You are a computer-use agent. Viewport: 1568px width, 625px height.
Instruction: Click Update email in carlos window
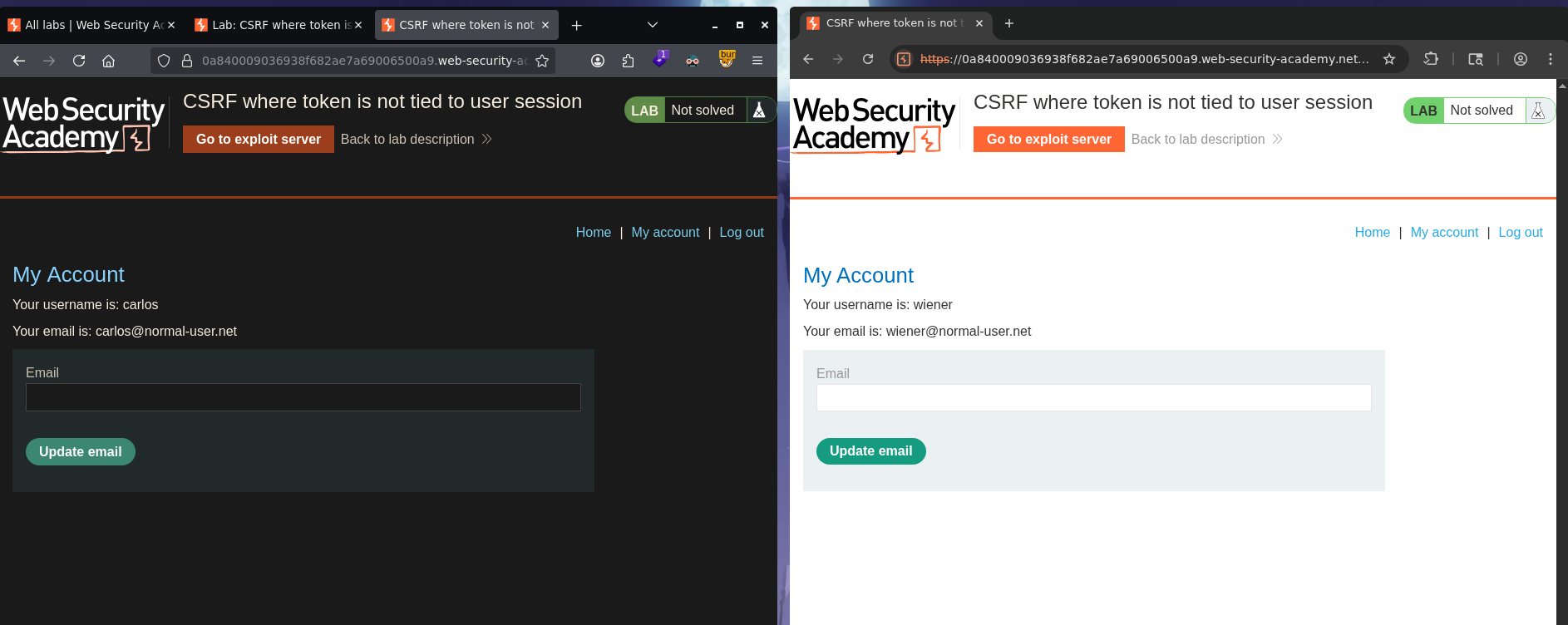81,451
